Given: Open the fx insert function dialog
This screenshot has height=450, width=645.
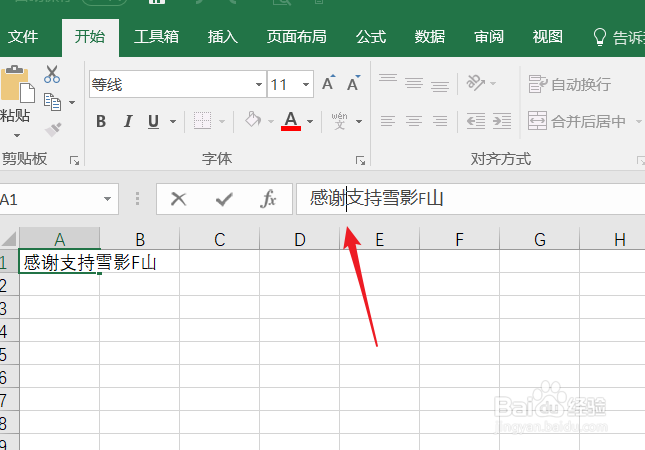Looking at the screenshot, I should 268,199.
